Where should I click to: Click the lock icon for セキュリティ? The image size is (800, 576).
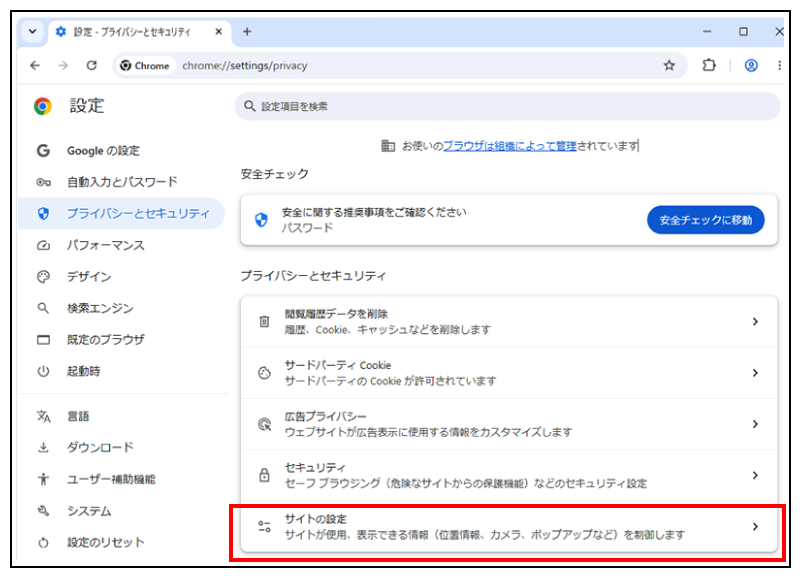pyautogui.click(x=264, y=475)
